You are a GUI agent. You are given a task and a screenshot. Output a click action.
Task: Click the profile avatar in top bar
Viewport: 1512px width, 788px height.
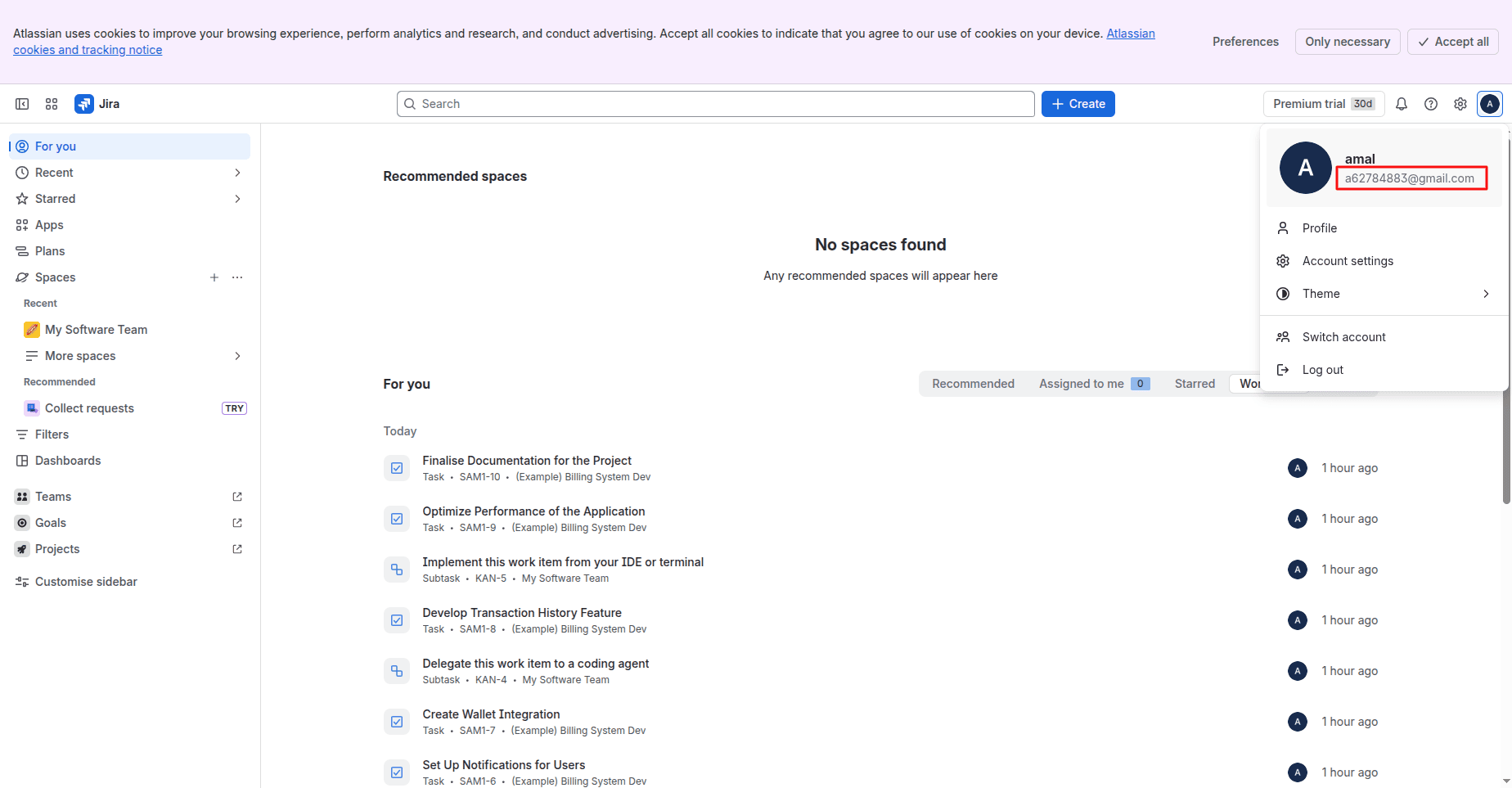tap(1490, 104)
